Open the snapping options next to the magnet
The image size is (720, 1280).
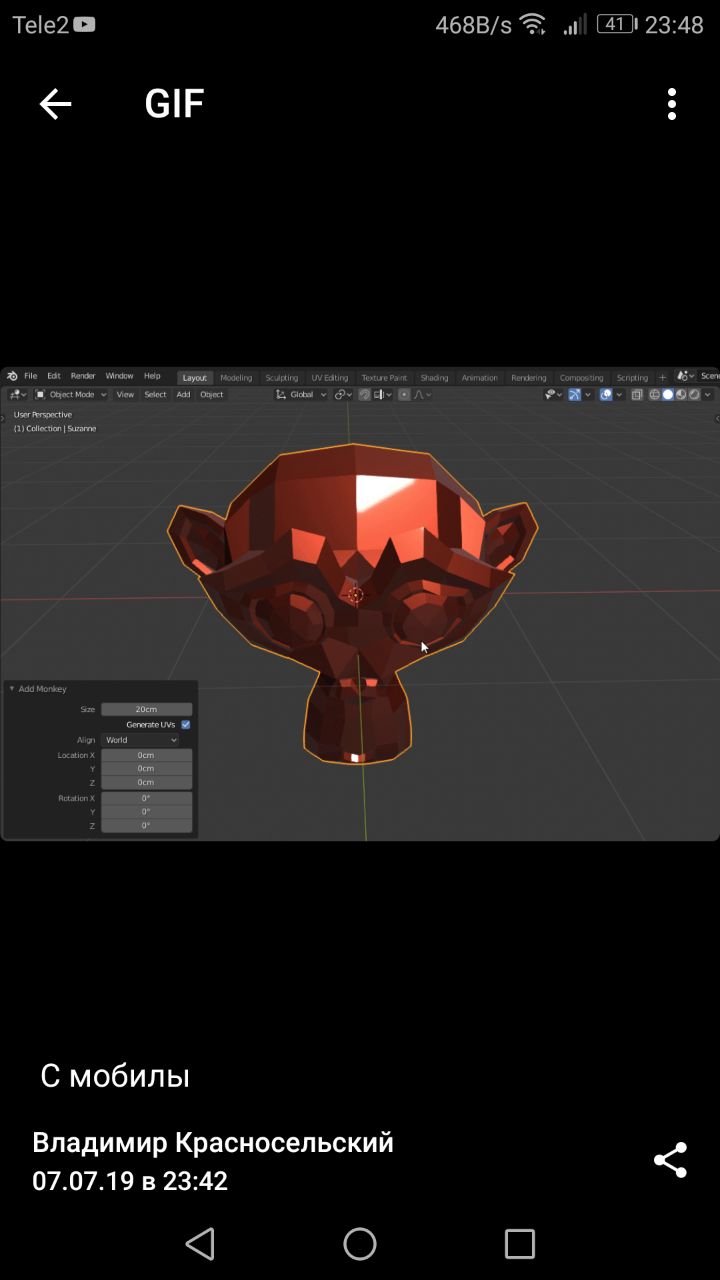coord(382,395)
